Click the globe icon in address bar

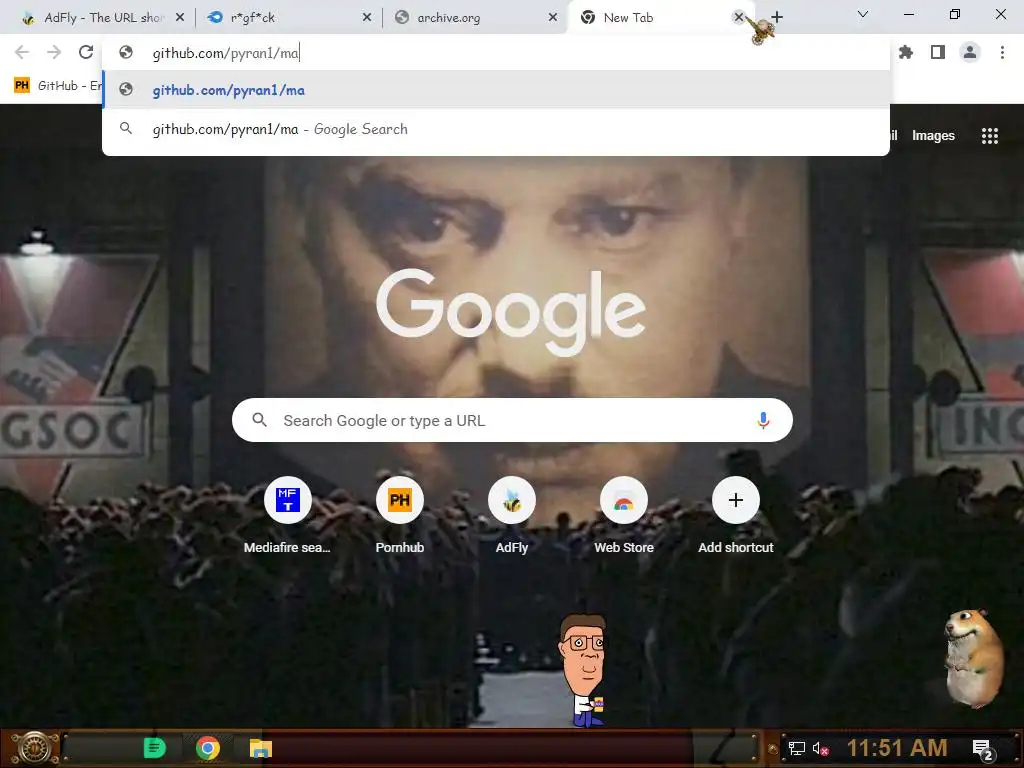126,52
